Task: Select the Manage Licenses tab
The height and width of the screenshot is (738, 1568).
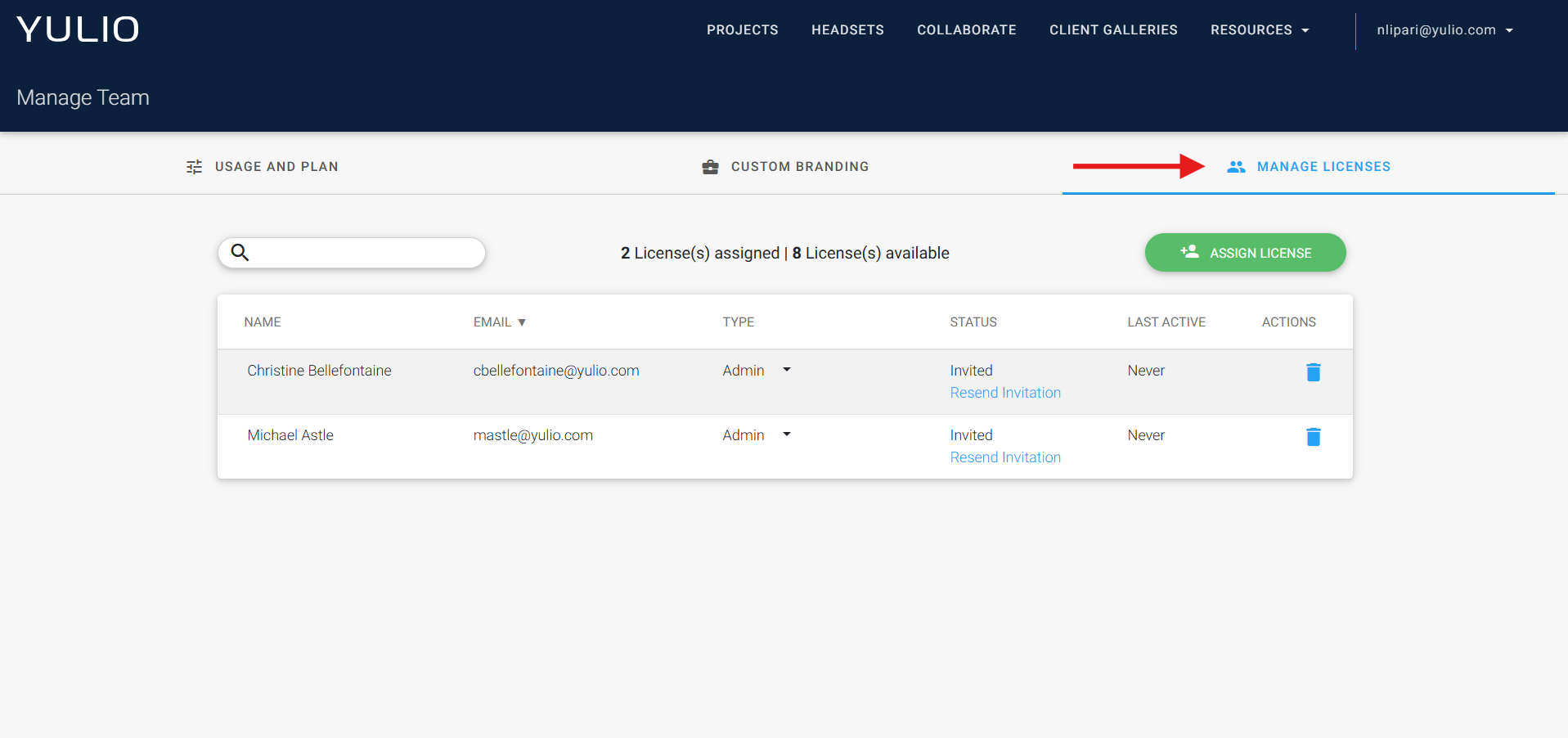Action: pos(1309,167)
